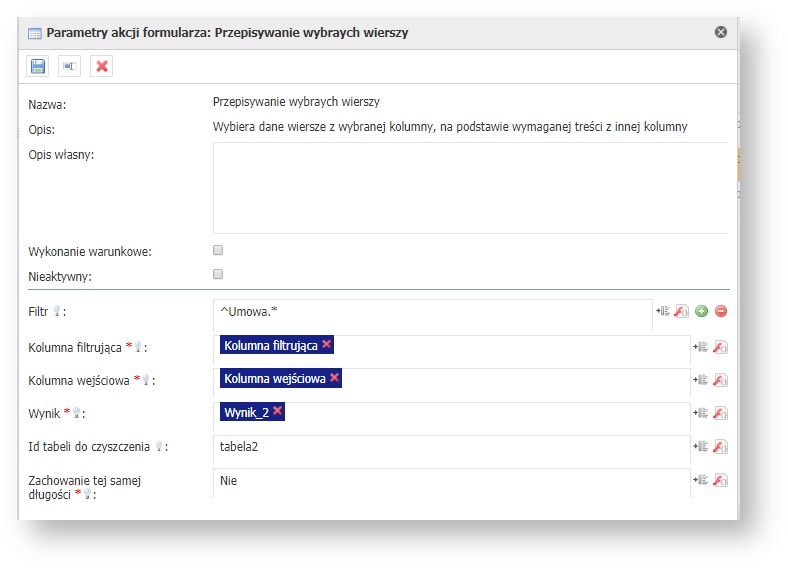This screenshot has height=568, width=788.
Task: Enable the Wykonanie warunkowe checkbox
Action: point(218,251)
